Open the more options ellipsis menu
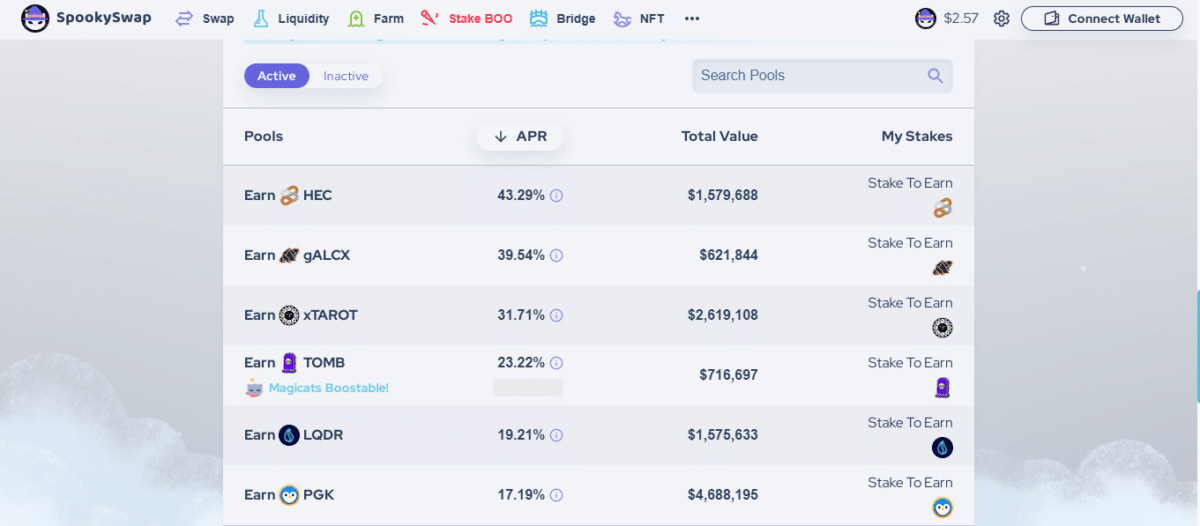 tap(692, 19)
